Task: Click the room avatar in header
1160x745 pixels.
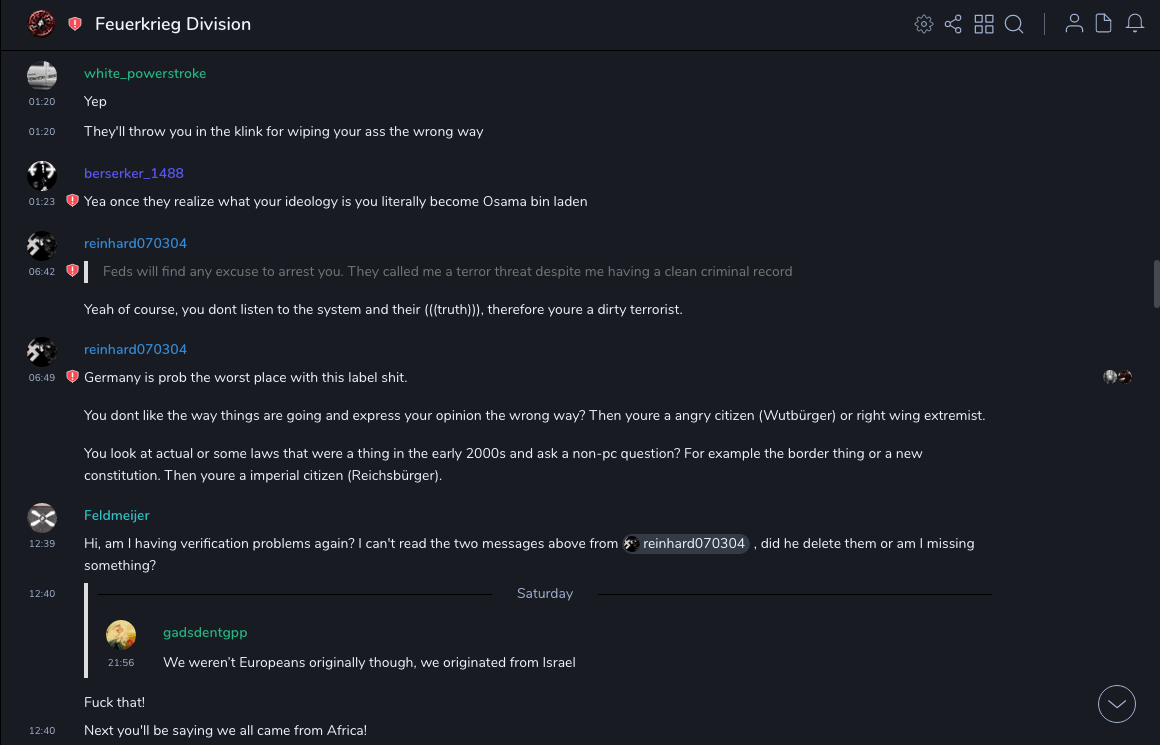Action: point(41,24)
